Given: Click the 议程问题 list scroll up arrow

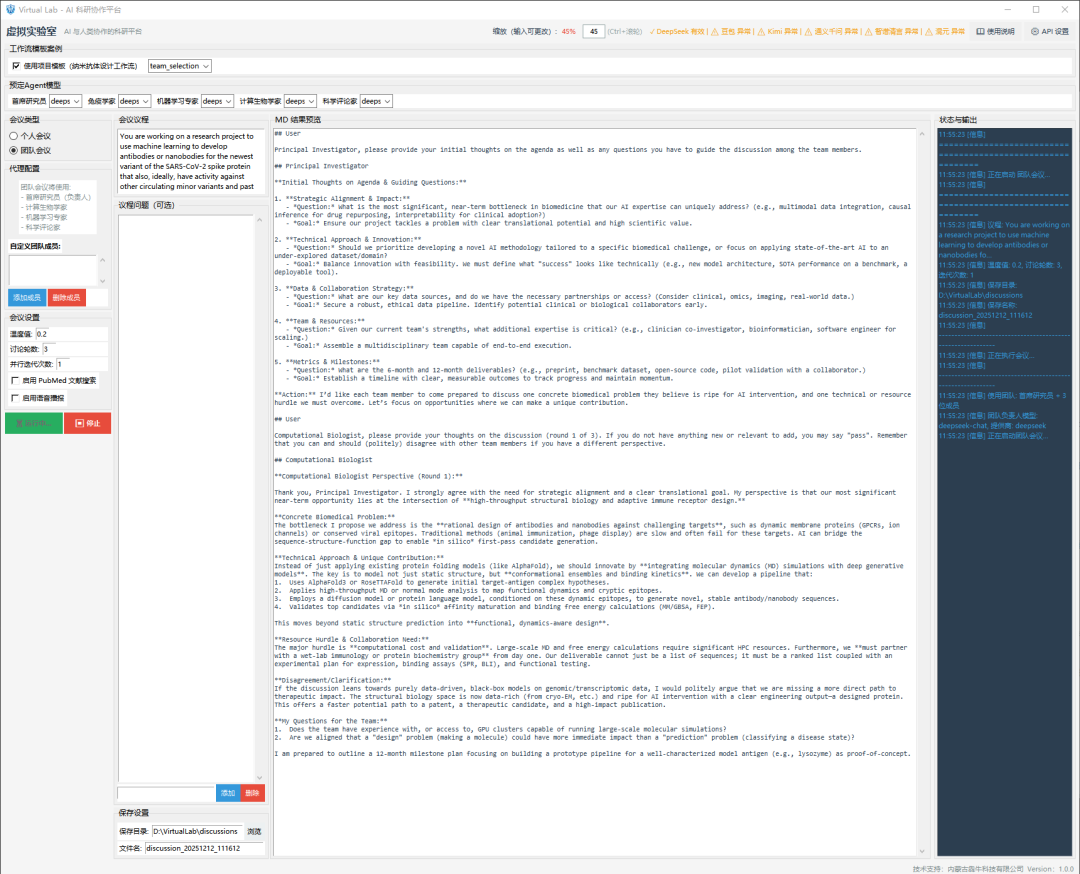Looking at the screenshot, I should point(260,220).
